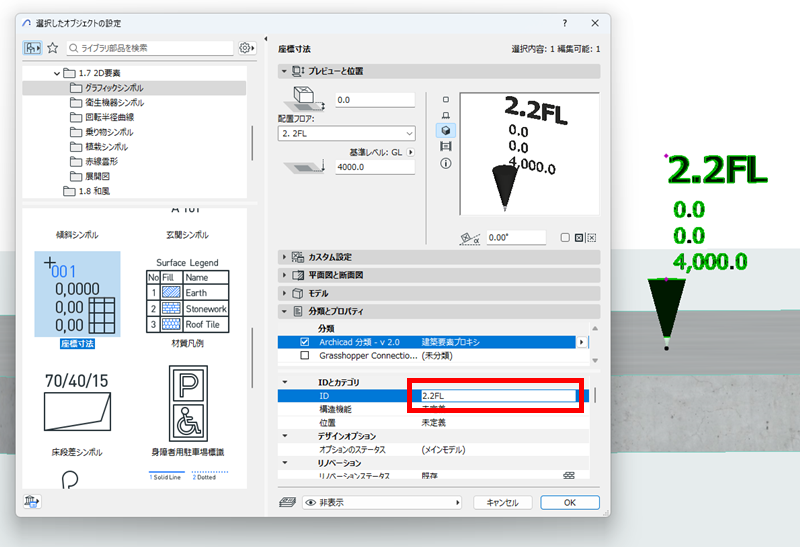Select the floor plan preview icon
Image resolution: width=800 pixels, height=547 pixels.
tap(445, 146)
